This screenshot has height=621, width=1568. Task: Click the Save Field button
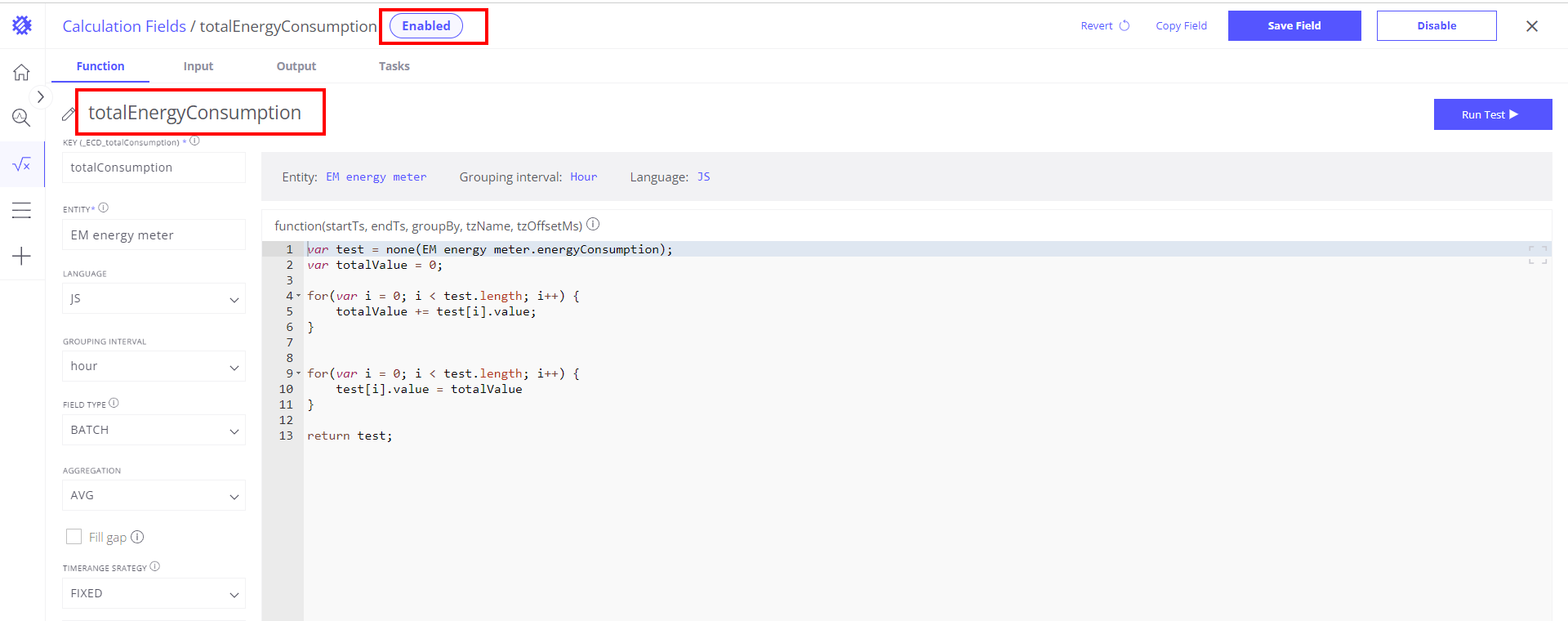[x=1294, y=26]
